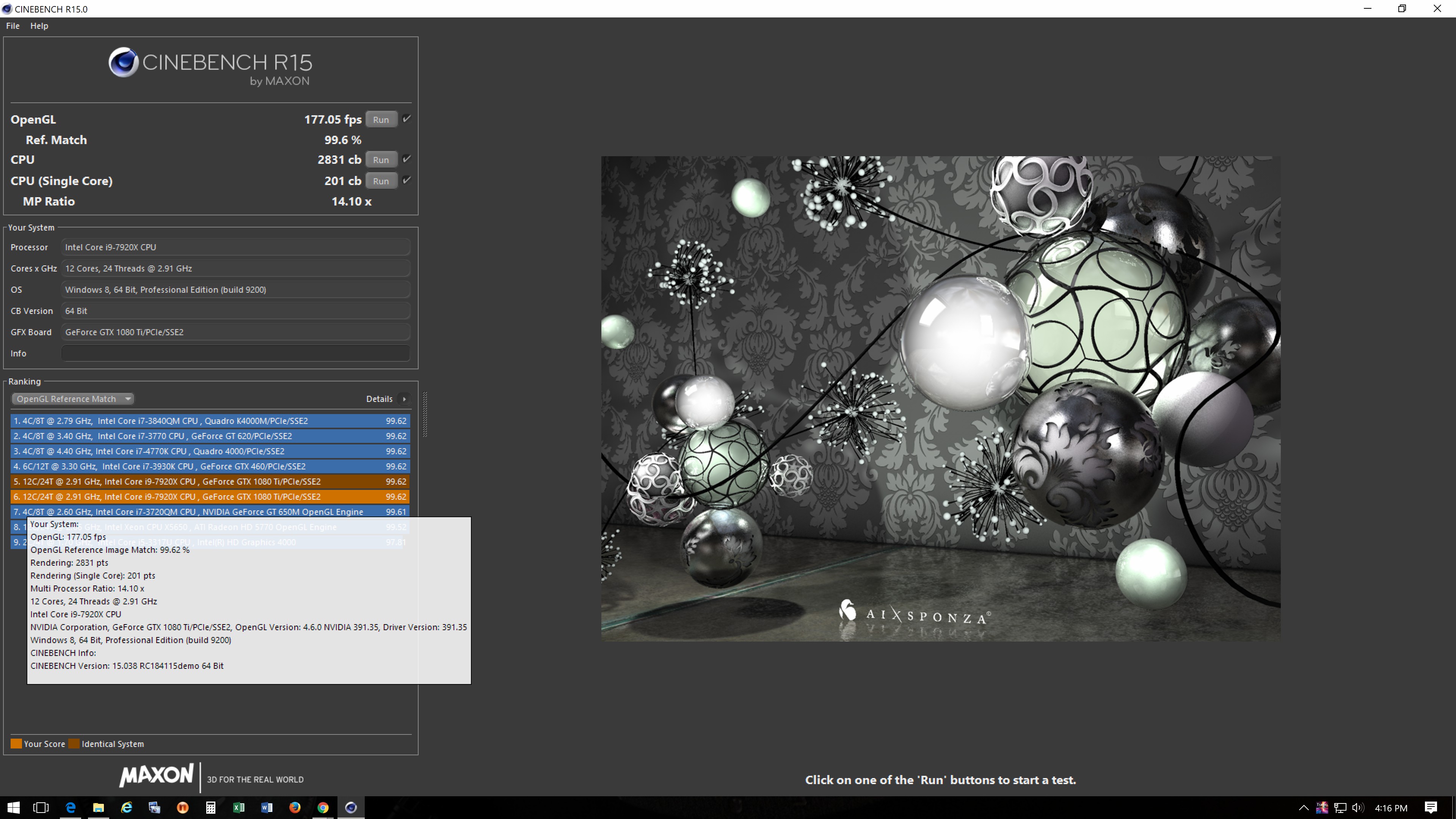
Task: Open the OpenGL Reference Match ranking dropdown
Action: pyautogui.click(x=73, y=399)
